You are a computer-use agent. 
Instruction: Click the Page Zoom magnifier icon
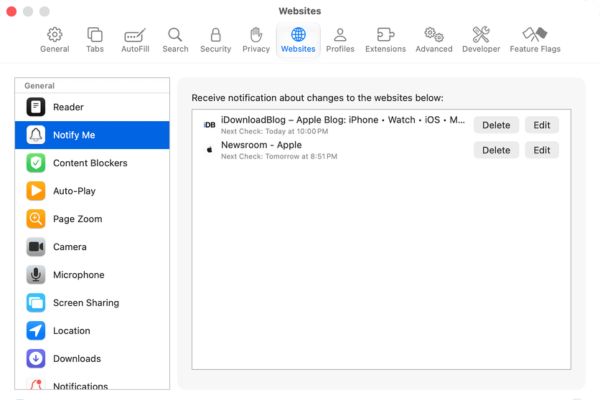point(36,219)
